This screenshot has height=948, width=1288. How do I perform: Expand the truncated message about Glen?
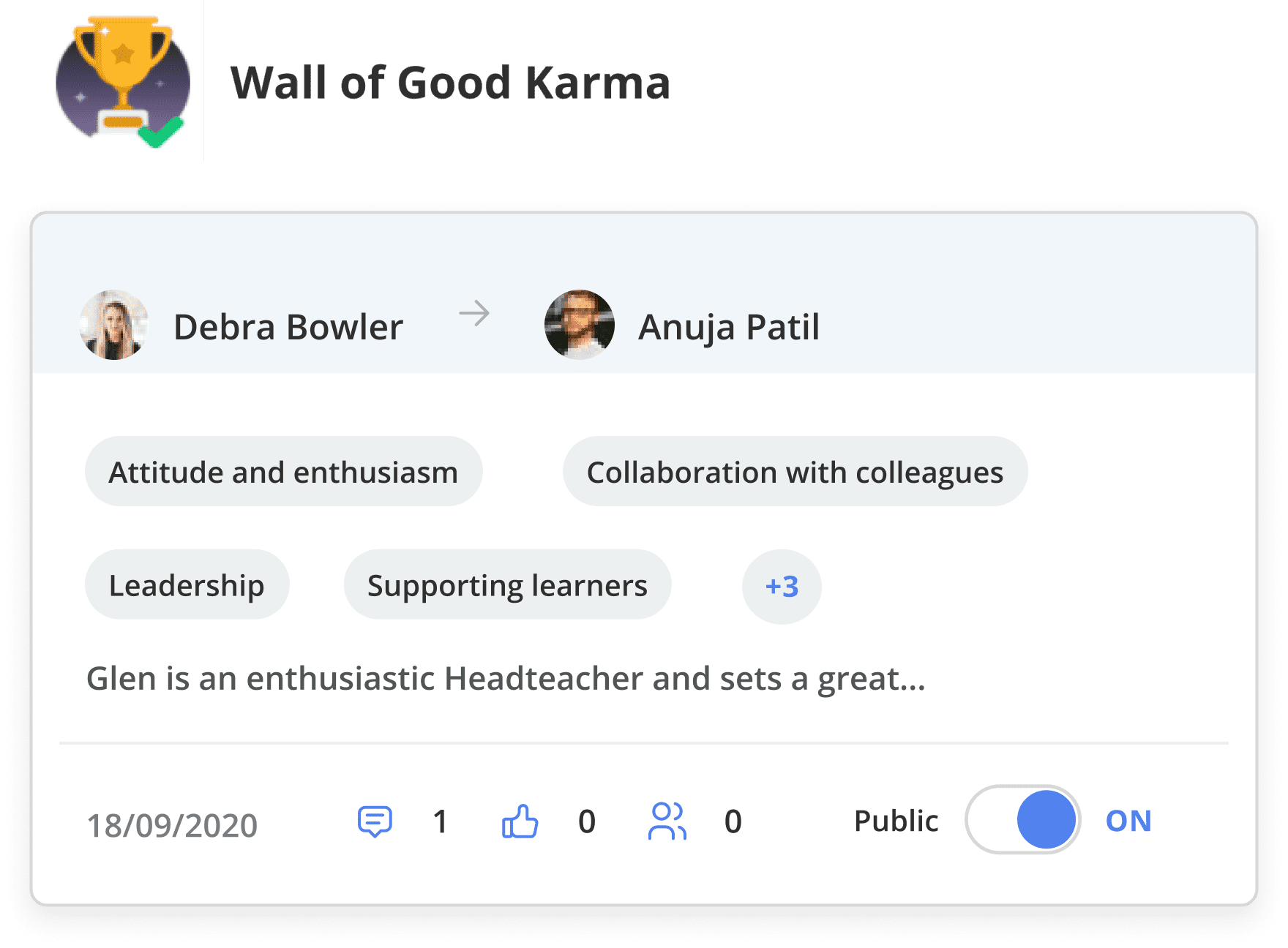506,679
